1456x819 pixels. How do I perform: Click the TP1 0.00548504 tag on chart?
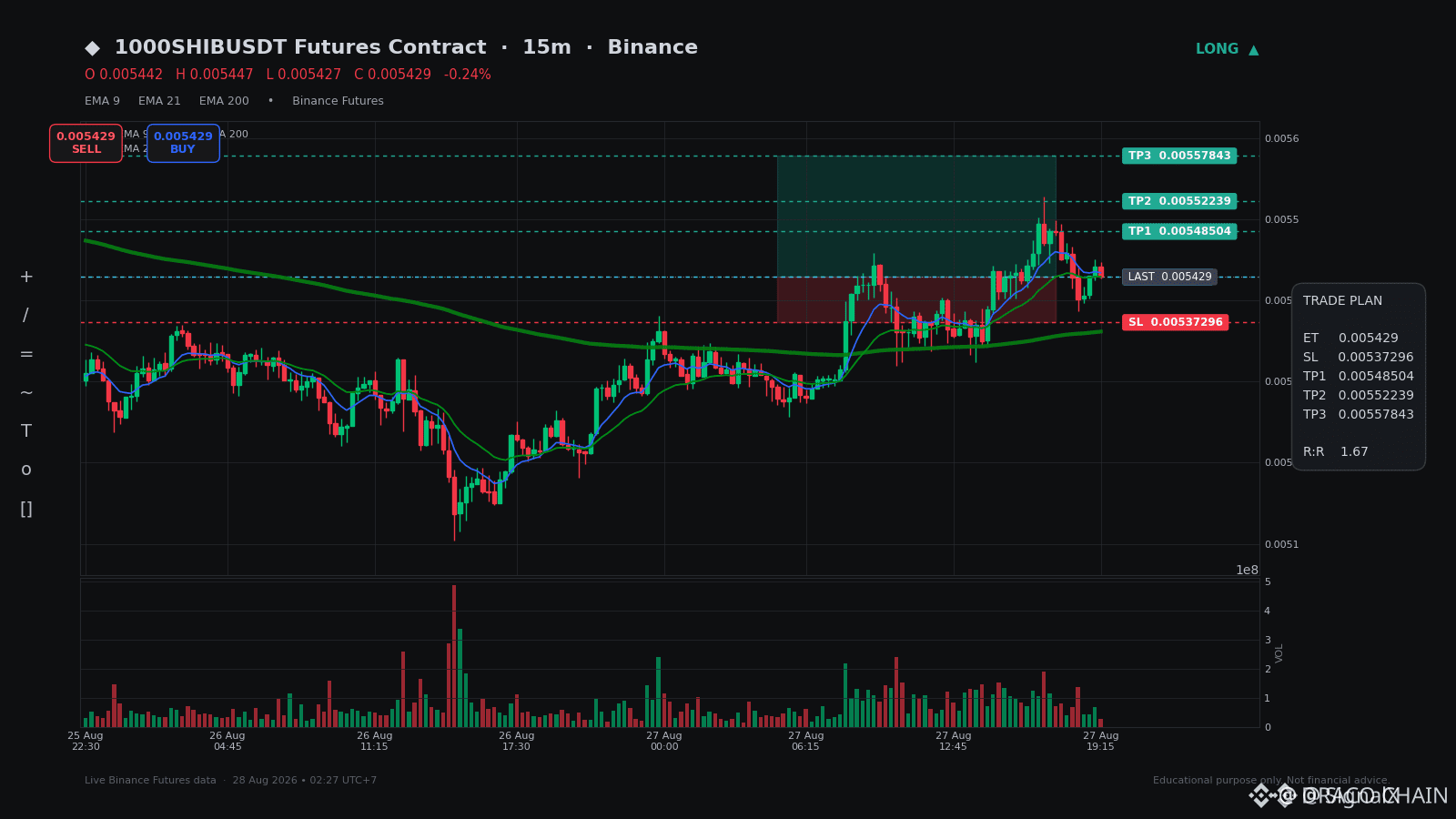point(1179,231)
